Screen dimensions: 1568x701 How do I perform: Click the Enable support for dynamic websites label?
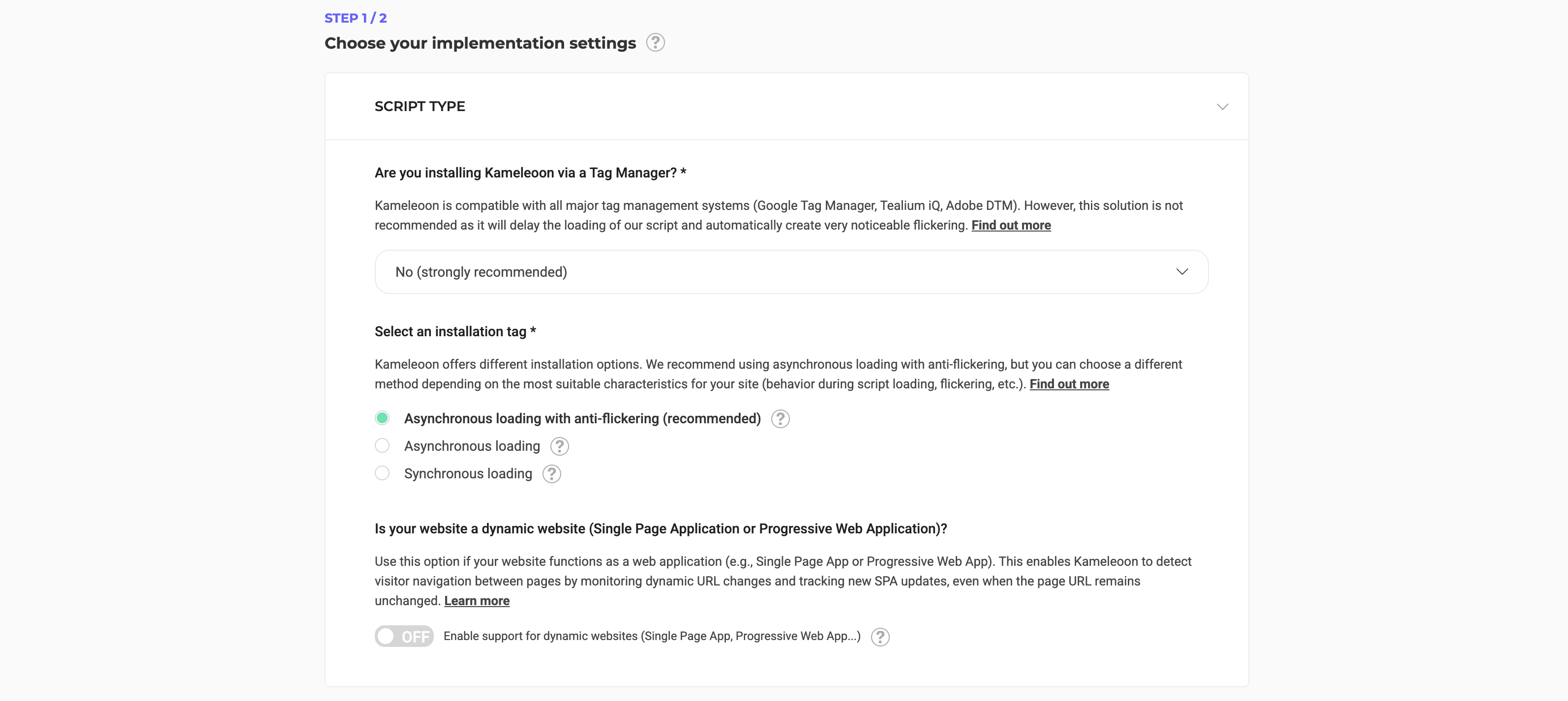[x=651, y=636]
